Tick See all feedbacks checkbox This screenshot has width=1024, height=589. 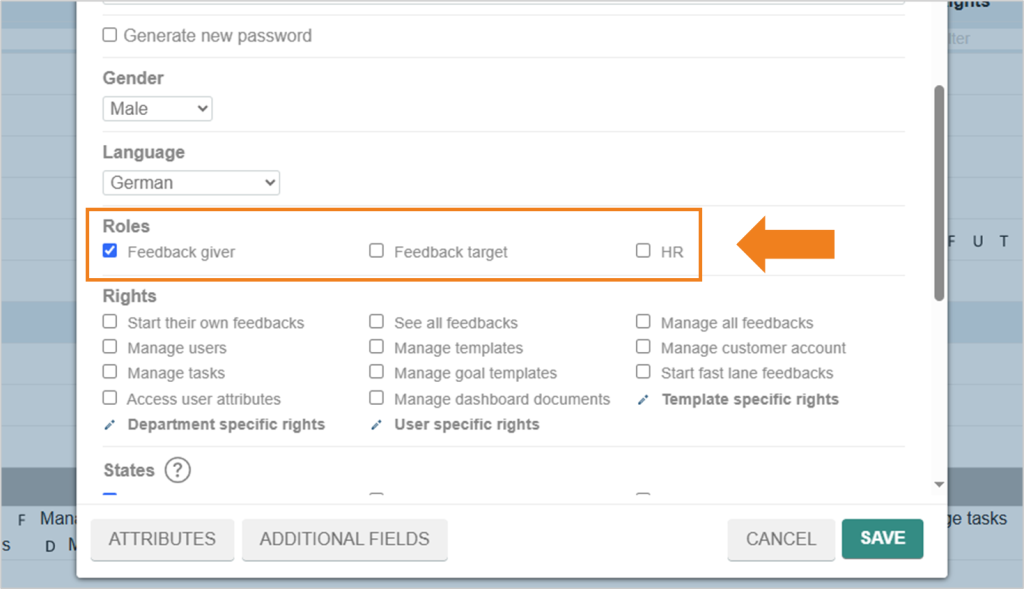click(376, 321)
